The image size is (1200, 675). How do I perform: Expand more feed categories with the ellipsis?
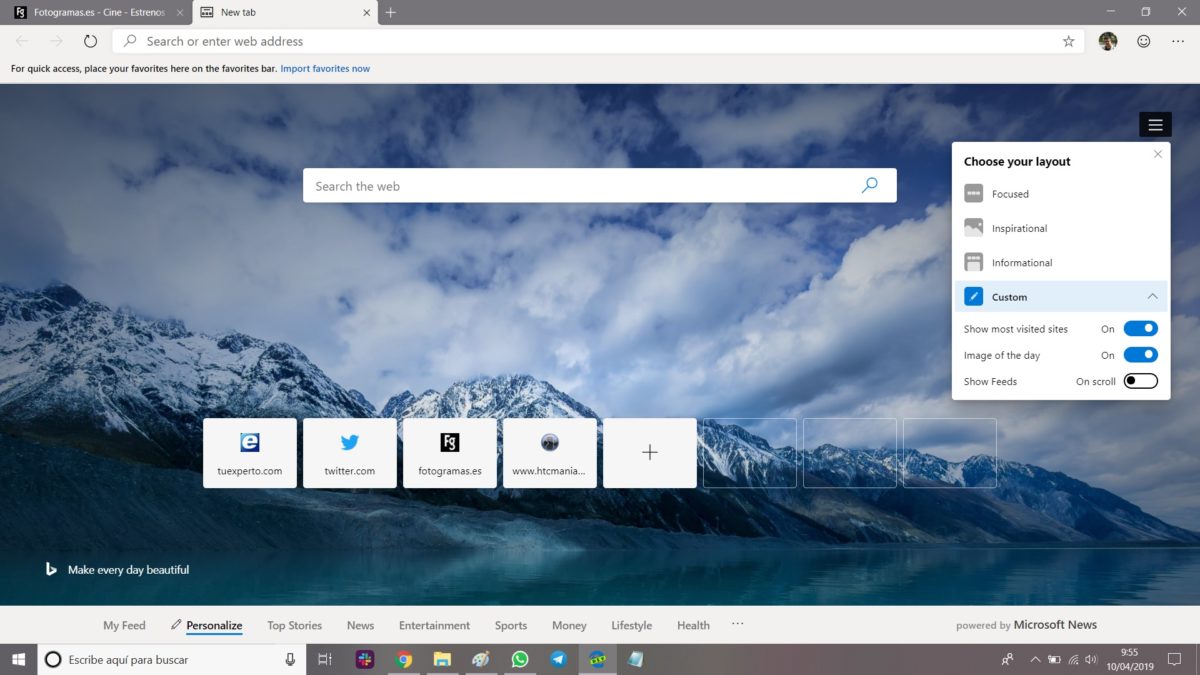point(737,624)
